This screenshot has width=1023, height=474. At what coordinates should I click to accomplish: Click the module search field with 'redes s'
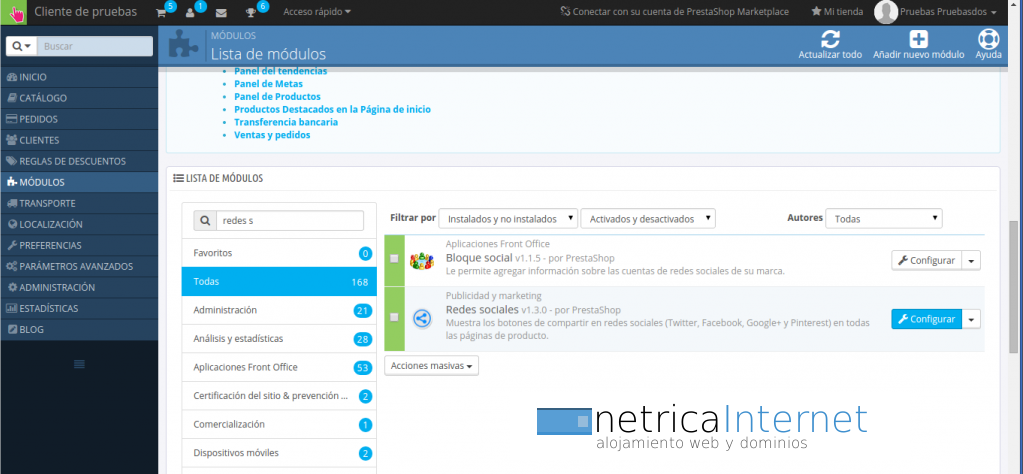pyautogui.click(x=290, y=221)
